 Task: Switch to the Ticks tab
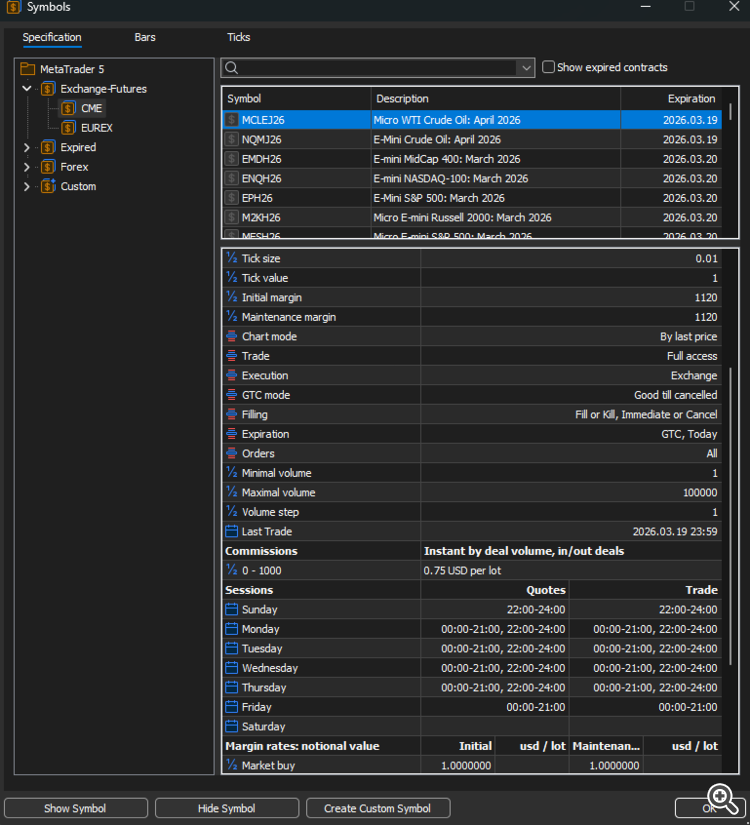[238, 38]
